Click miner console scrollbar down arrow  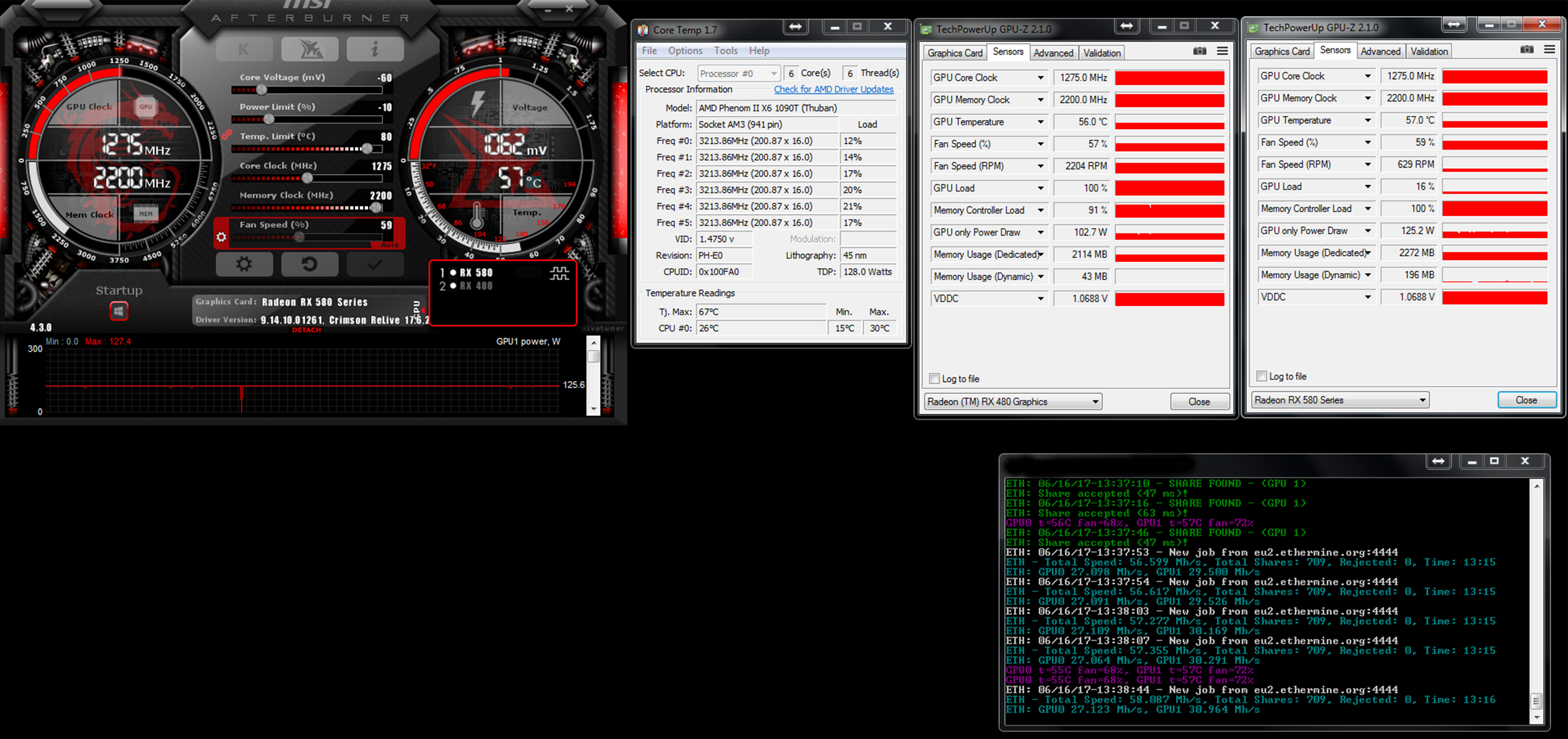click(x=1536, y=717)
